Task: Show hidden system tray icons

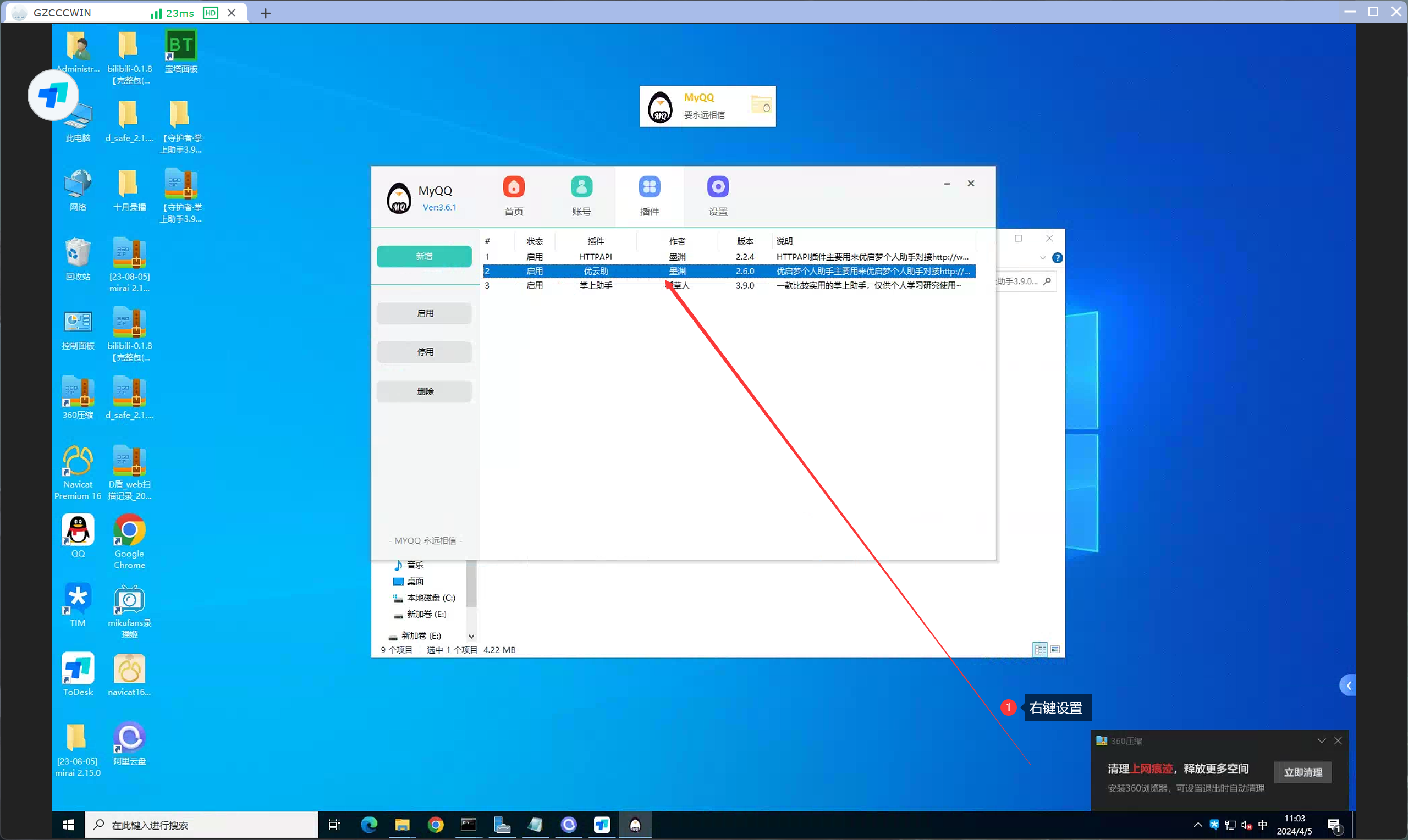Action: [x=1198, y=825]
